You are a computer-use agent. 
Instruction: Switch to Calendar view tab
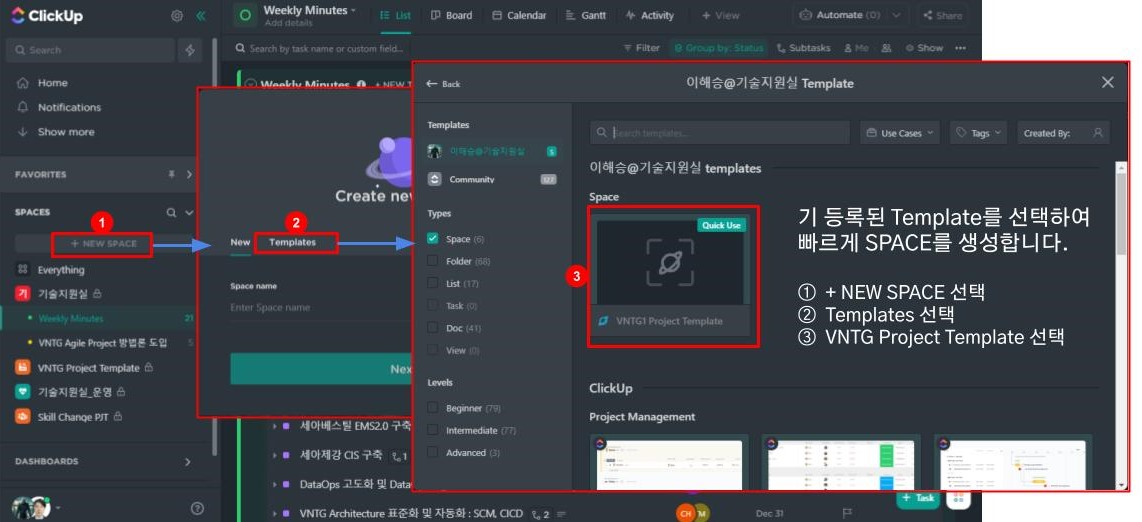519,15
